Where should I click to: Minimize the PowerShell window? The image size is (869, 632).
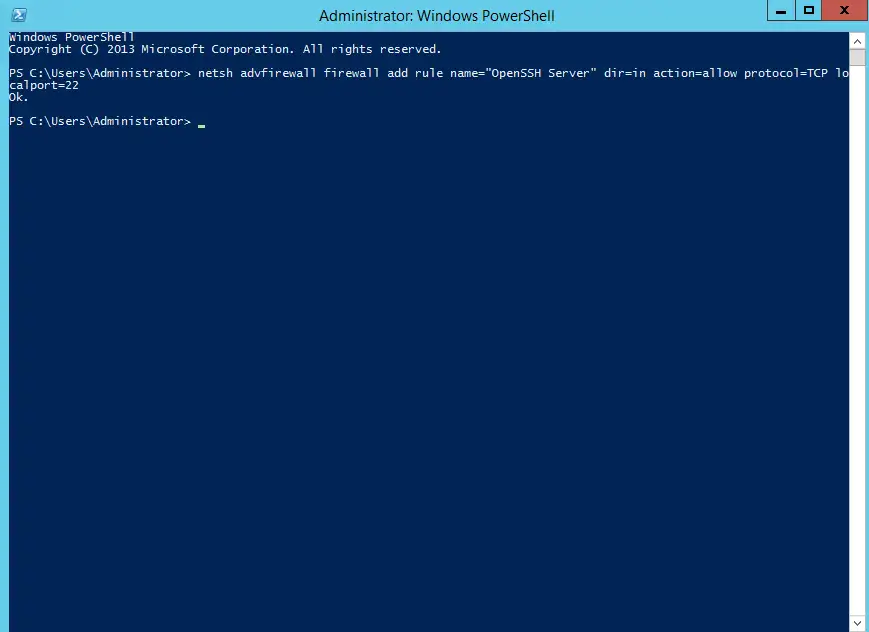pyautogui.click(x=779, y=11)
